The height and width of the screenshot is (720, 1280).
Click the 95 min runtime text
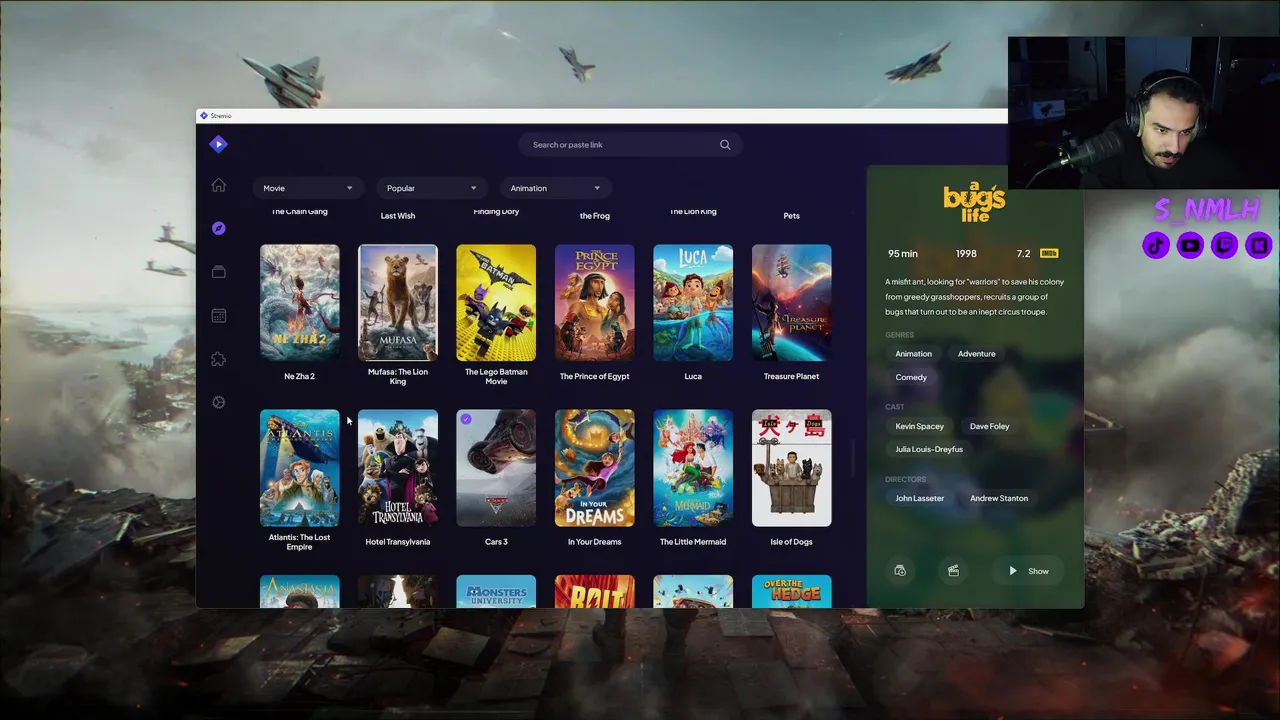point(903,254)
